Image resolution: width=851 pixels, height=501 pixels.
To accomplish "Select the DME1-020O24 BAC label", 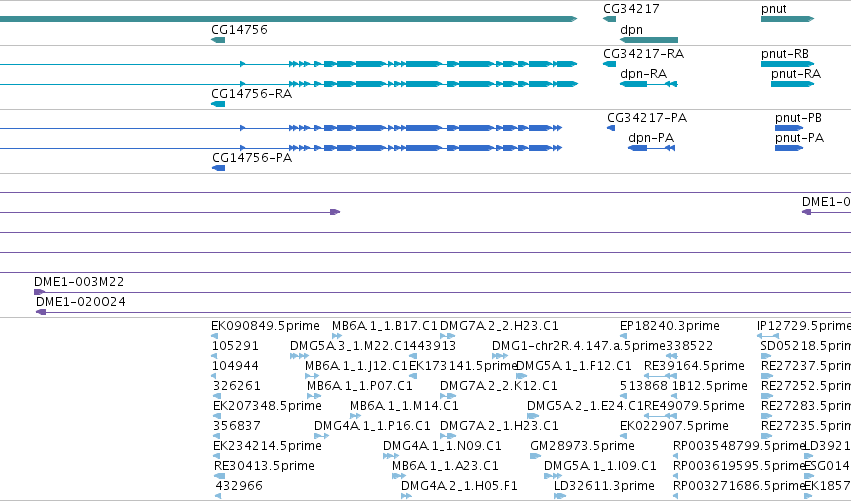I will point(80,302).
